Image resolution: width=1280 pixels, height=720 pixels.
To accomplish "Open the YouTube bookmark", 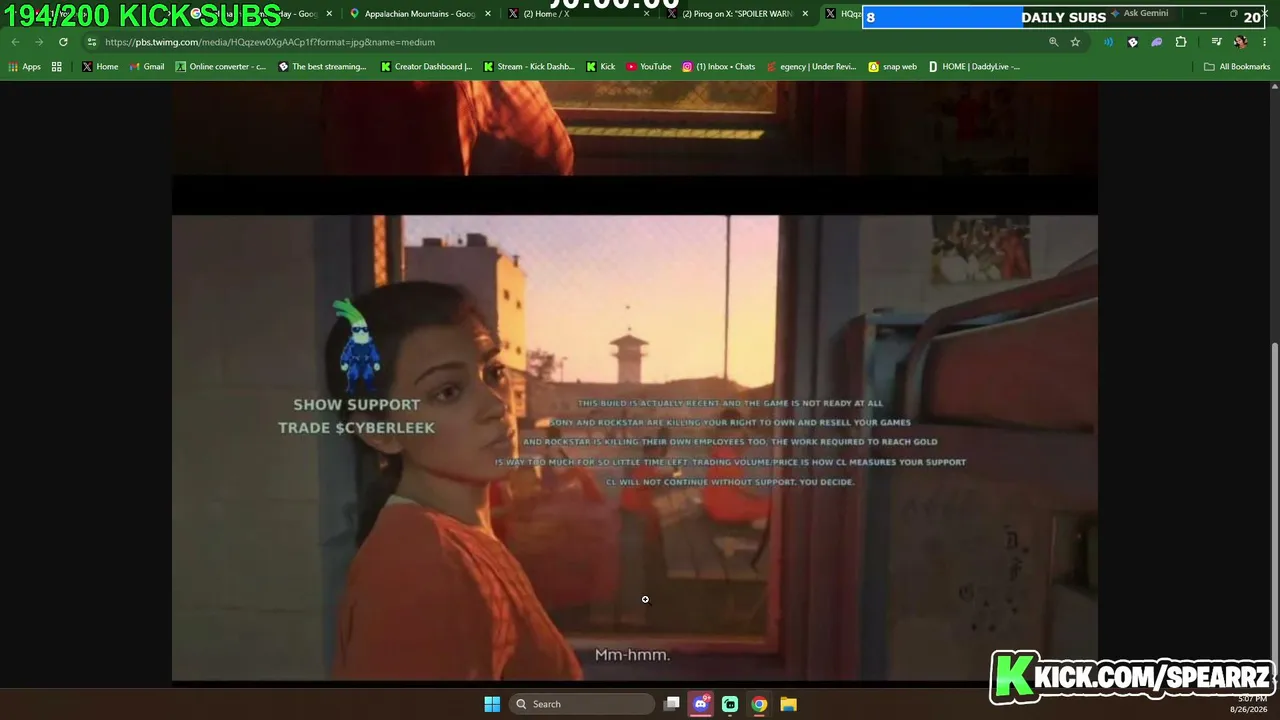I will 649,67.
